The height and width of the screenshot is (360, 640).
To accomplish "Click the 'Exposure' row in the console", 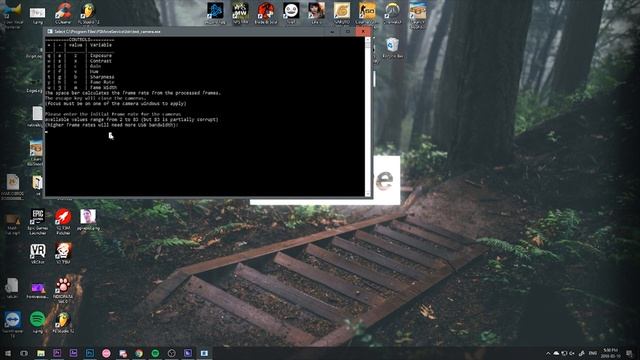I will point(80,56).
